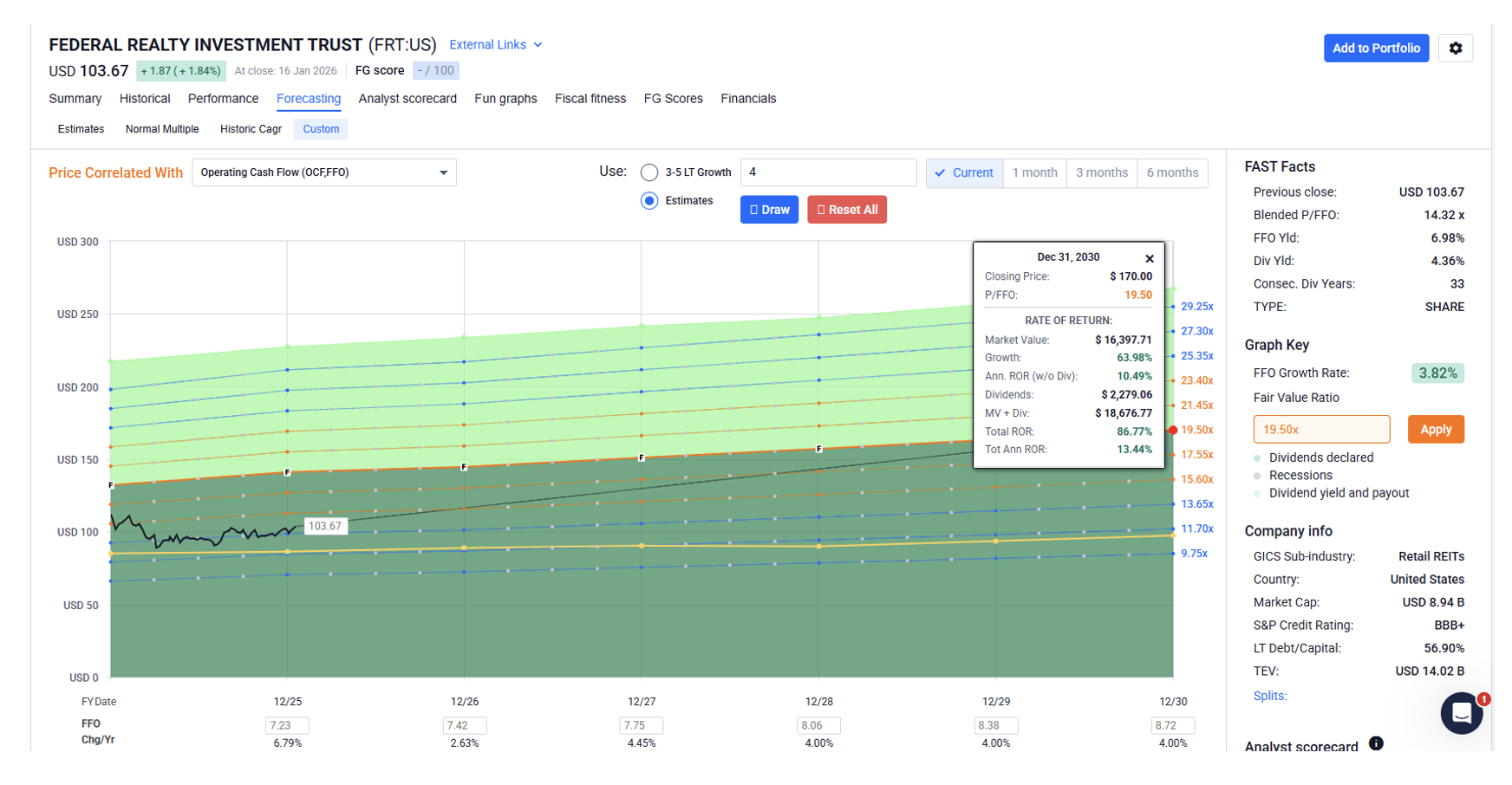Click the Analyst scorecard info icon

tap(1376, 743)
